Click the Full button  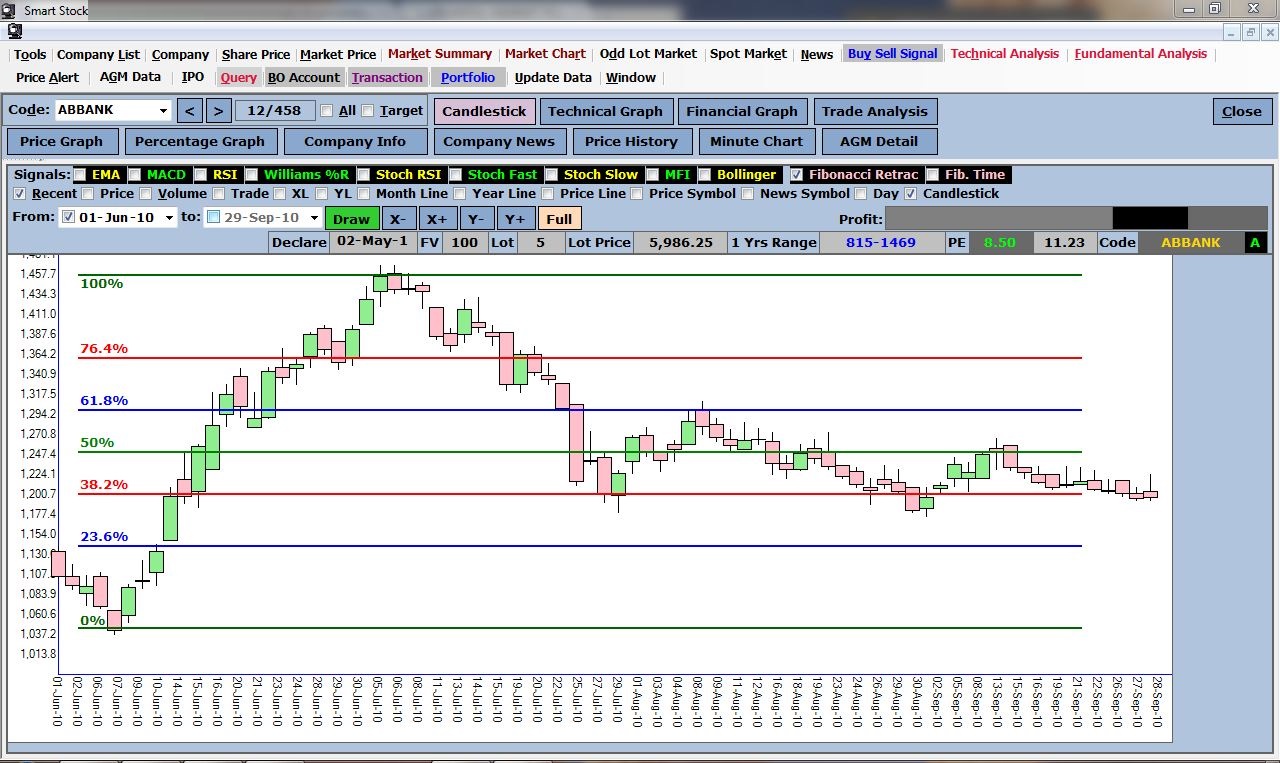click(x=559, y=218)
